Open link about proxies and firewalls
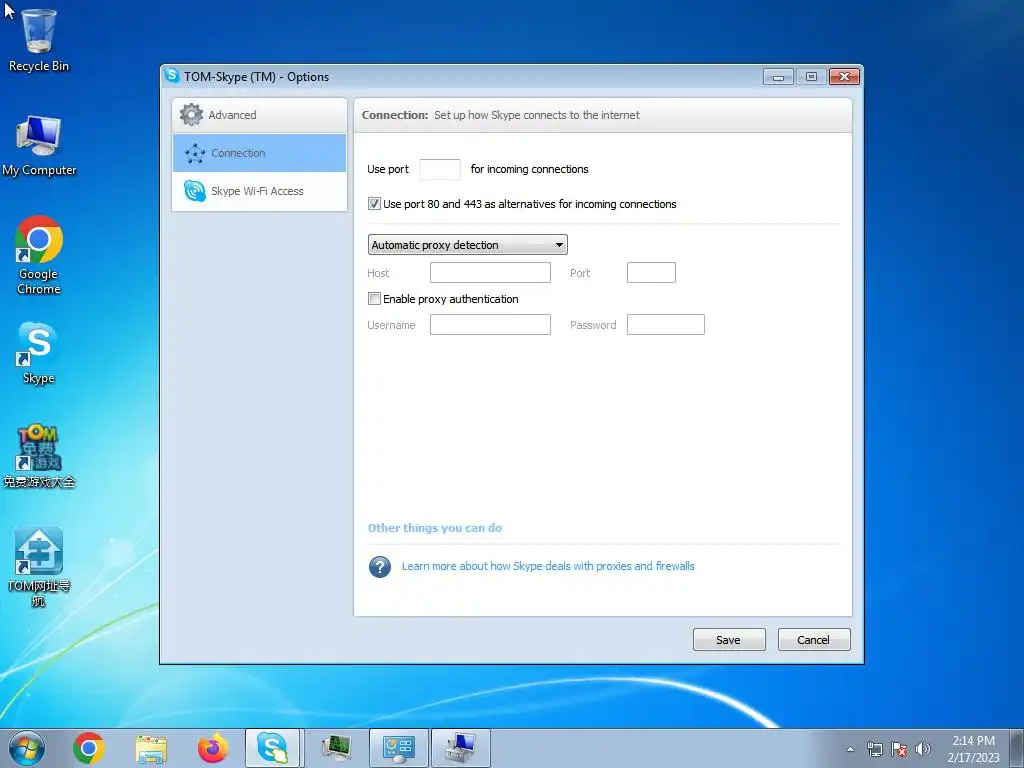This screenshot has width=1024, height=768. coord(548,566)
